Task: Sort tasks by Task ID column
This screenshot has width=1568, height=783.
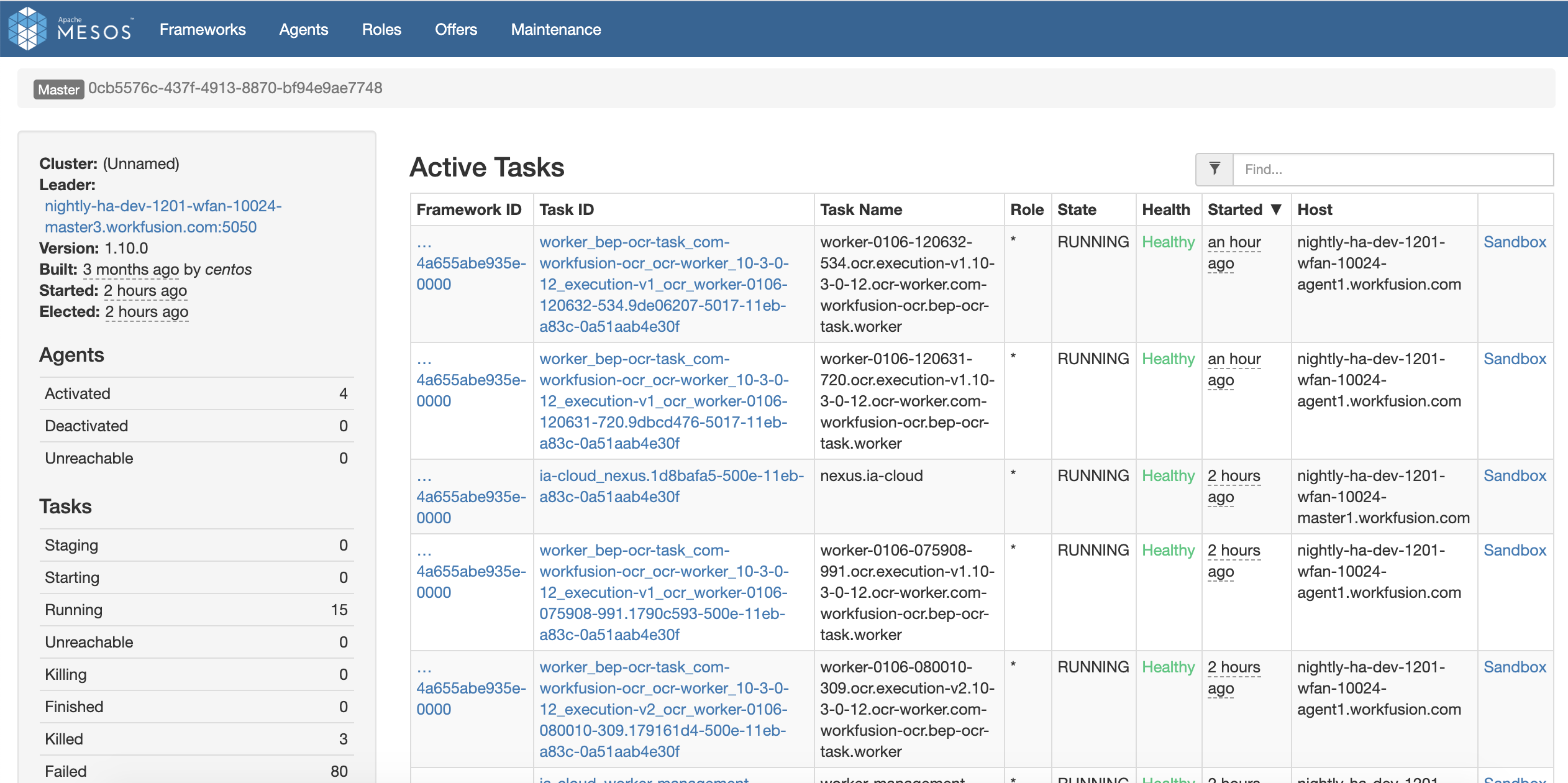Action: [x=567, y=209]
